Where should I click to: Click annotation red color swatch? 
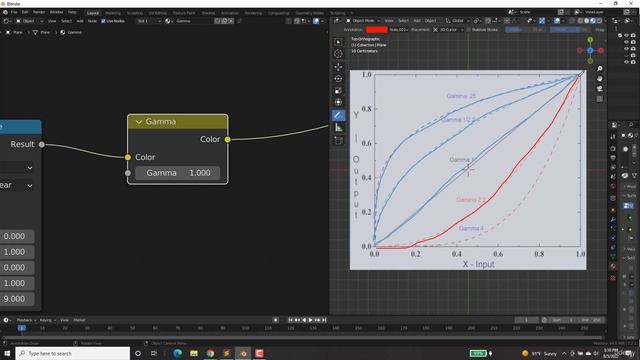pos(377,29)
